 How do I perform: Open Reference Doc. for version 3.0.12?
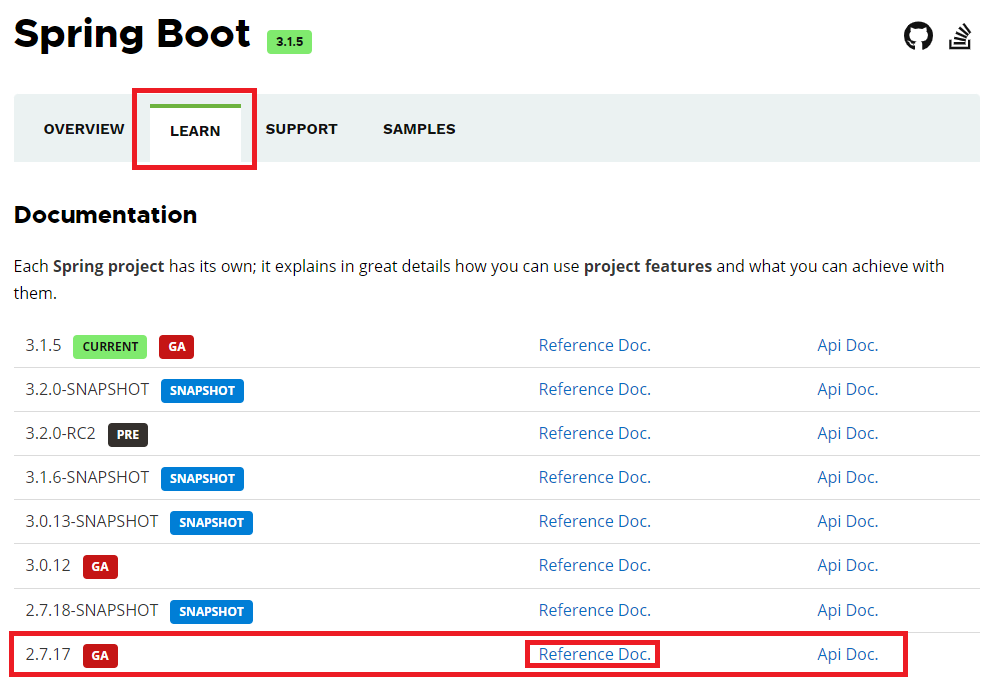click(x=594, y=565)
